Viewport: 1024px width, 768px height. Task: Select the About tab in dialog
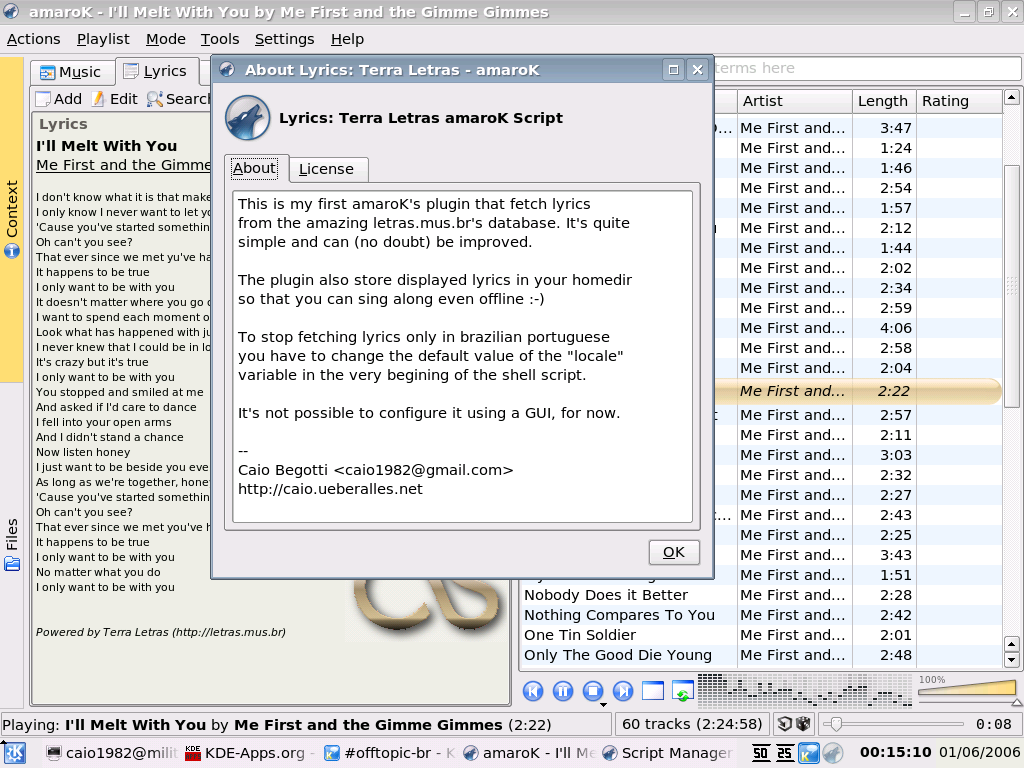[x=255, y=168]
